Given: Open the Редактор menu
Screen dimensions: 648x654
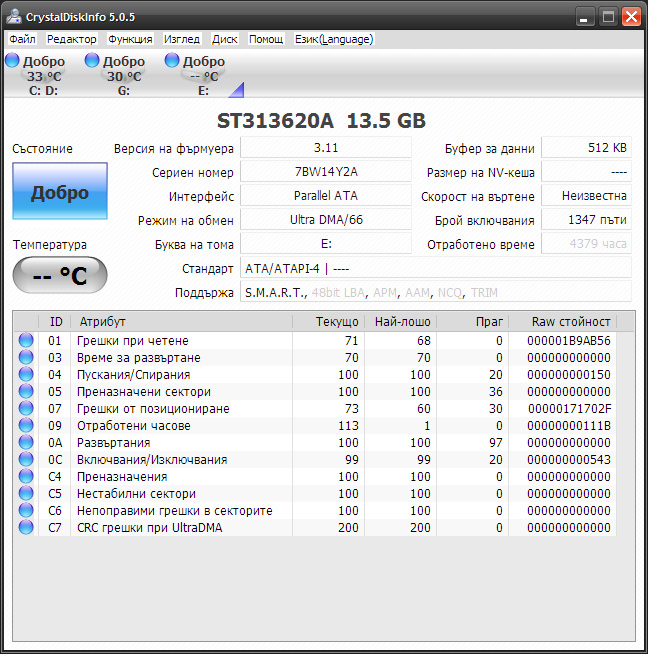Looking at the screenshot, I should (x=71, y=39).
